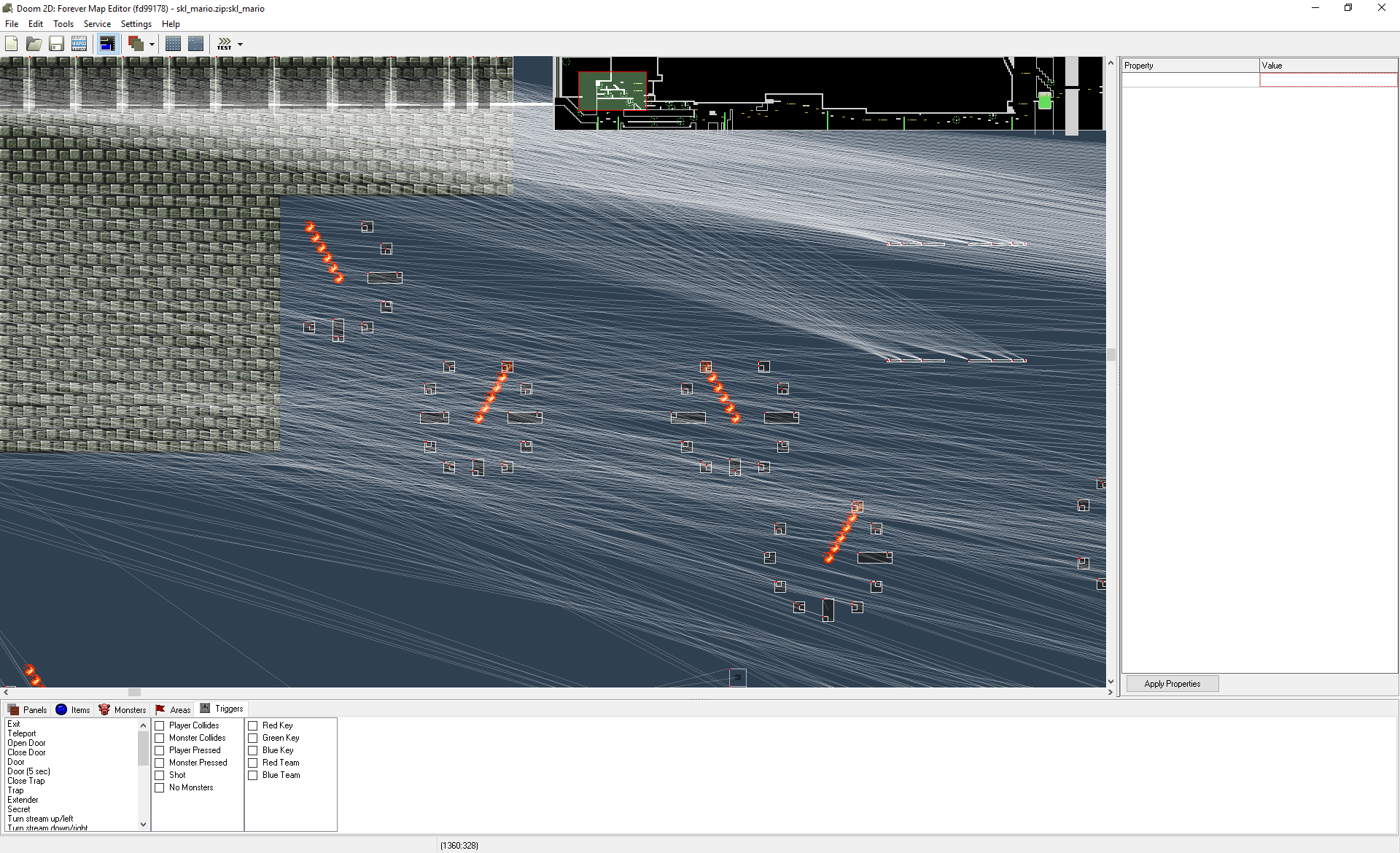Select Exit in the trigger list
This screenshot has height=853, width=1400.
coord(71,724)
